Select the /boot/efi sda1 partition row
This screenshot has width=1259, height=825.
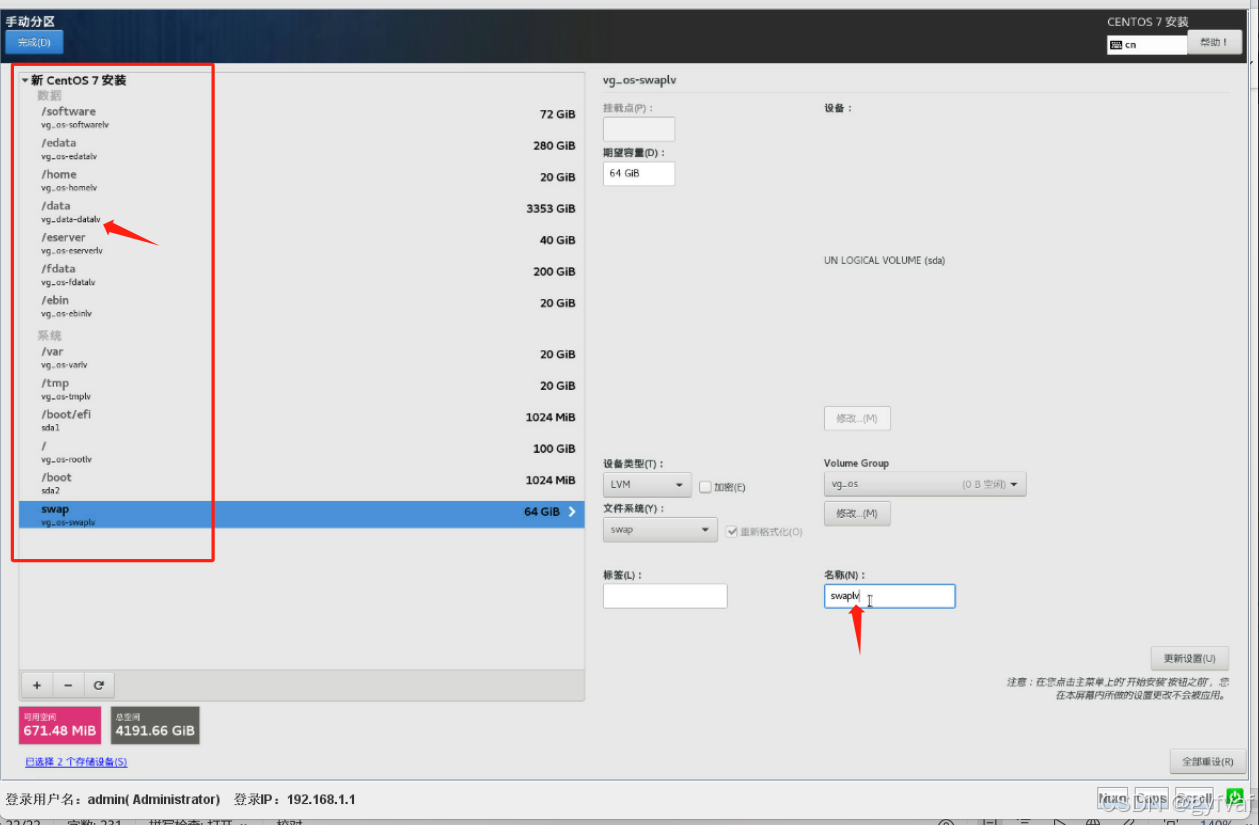[x=301, y=420]
